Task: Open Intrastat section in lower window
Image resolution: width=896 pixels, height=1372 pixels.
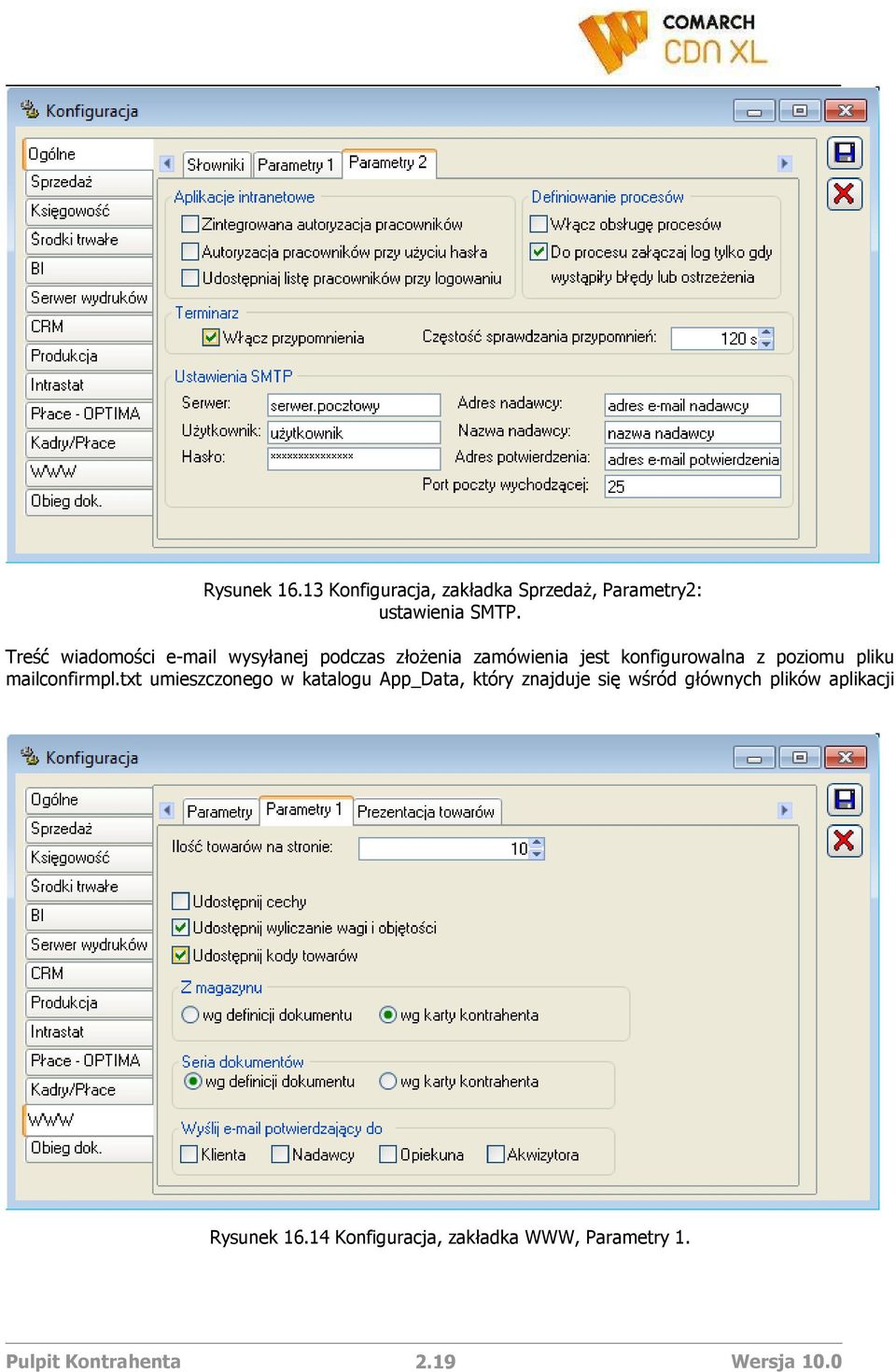Action: pos(90,1031)
